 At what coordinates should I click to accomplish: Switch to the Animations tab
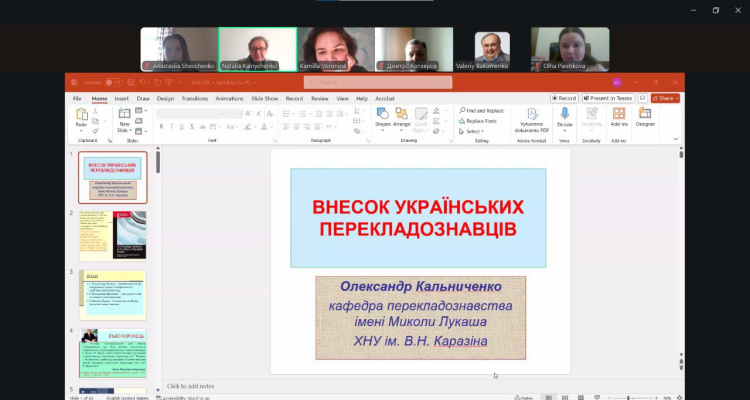click(229, 99)
